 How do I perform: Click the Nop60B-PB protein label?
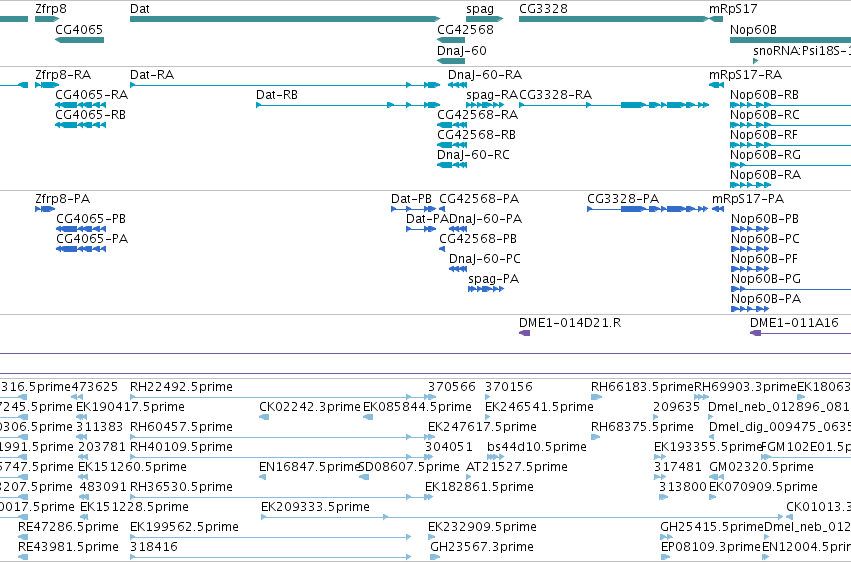765,219
